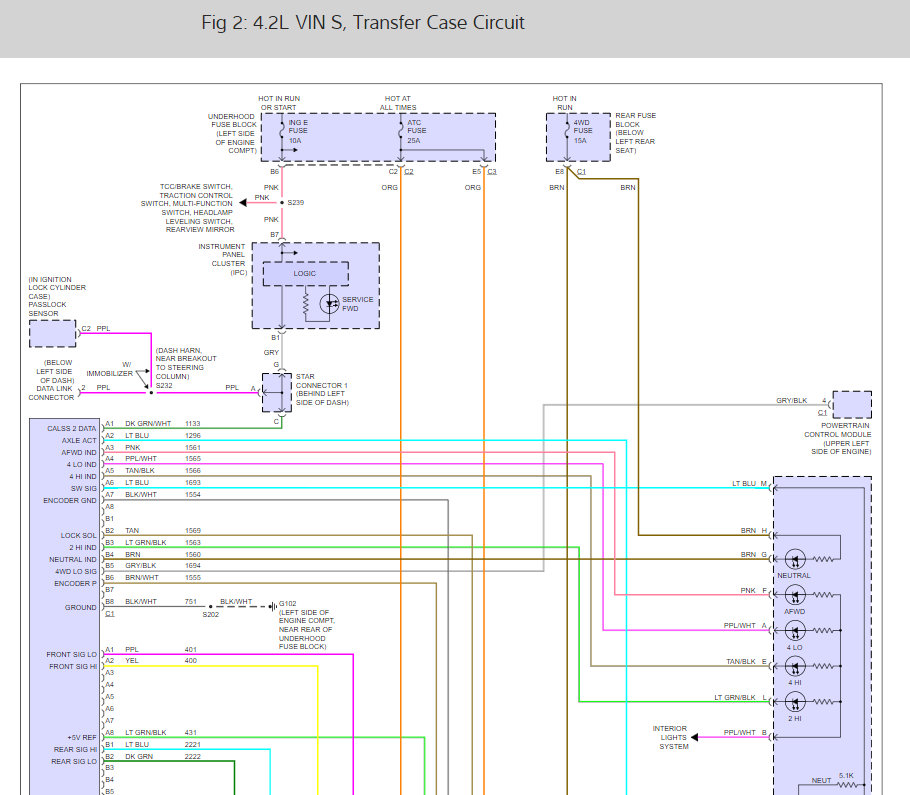
Task: Click the Interior Lights System arrow
Action: click(695, 737)
